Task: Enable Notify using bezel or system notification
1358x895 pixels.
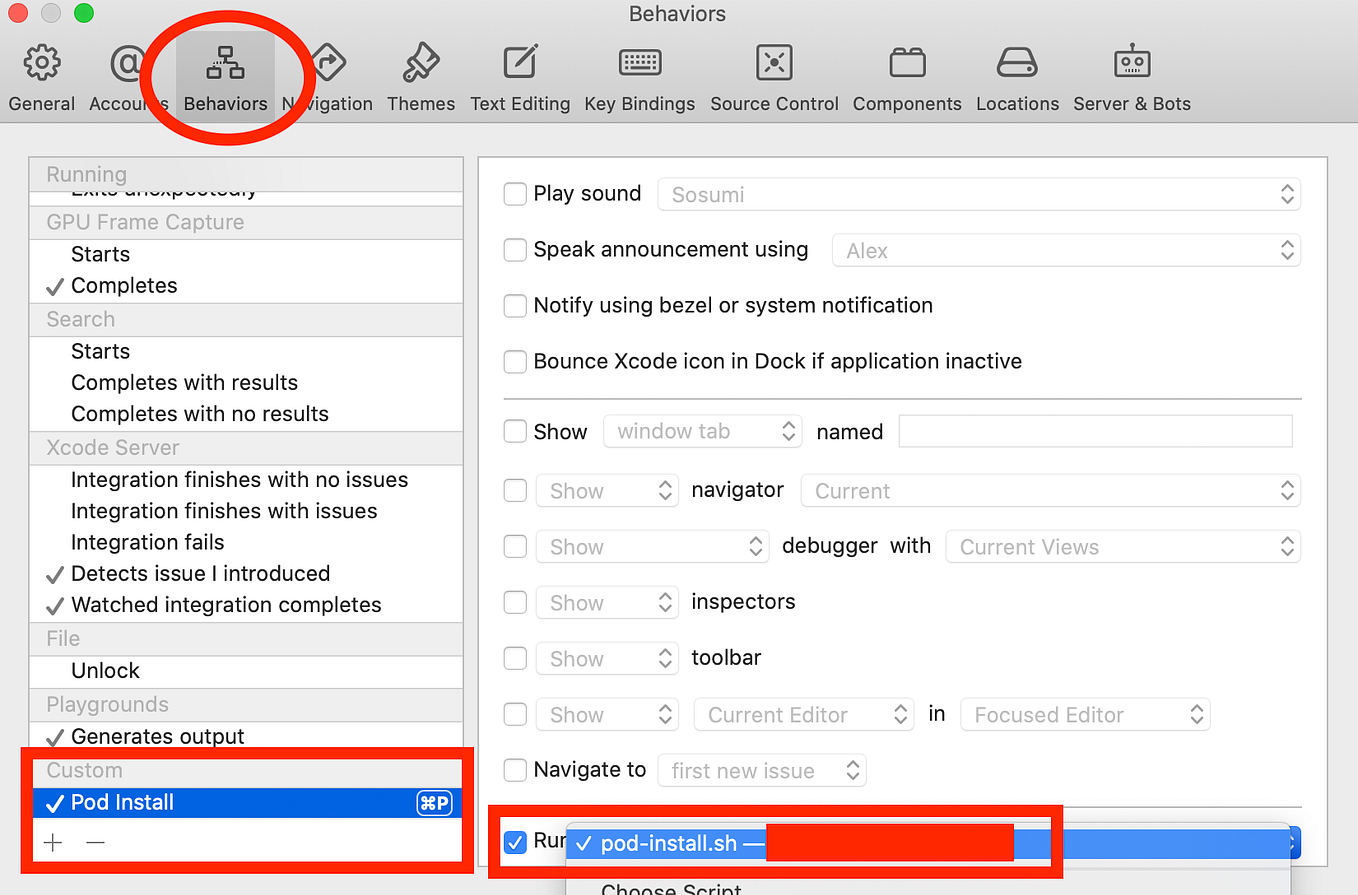Action: 515,306
